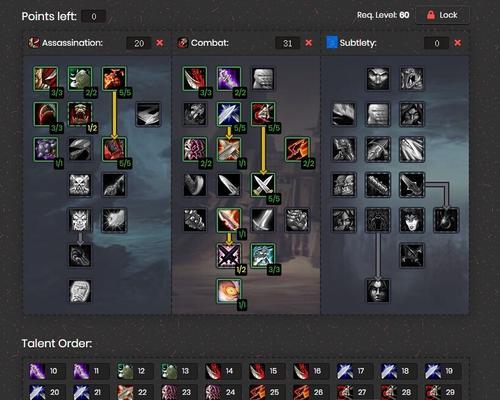Click the Seal Fate talent icon

pyautogui.click(x=80, y=256)
